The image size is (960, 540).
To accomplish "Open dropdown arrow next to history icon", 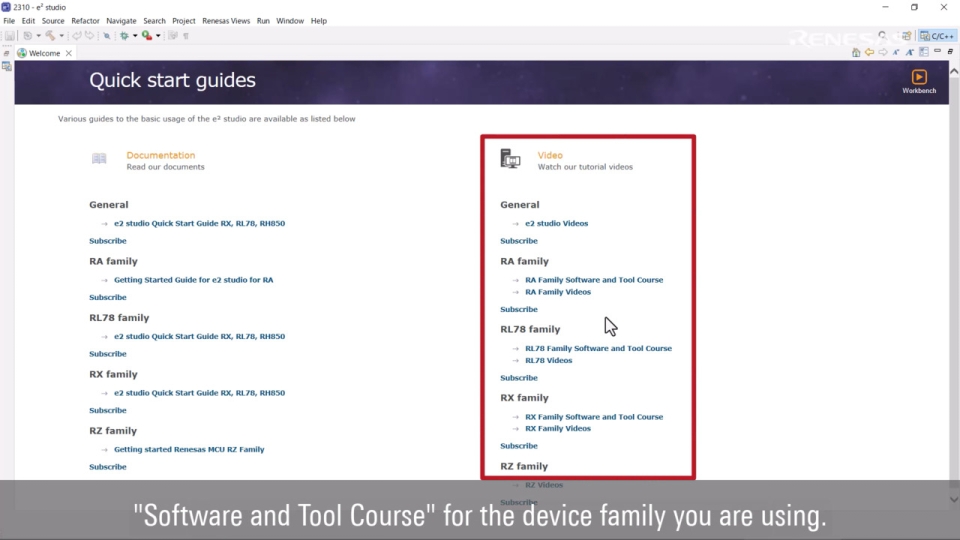I will [x=39, y=36].
